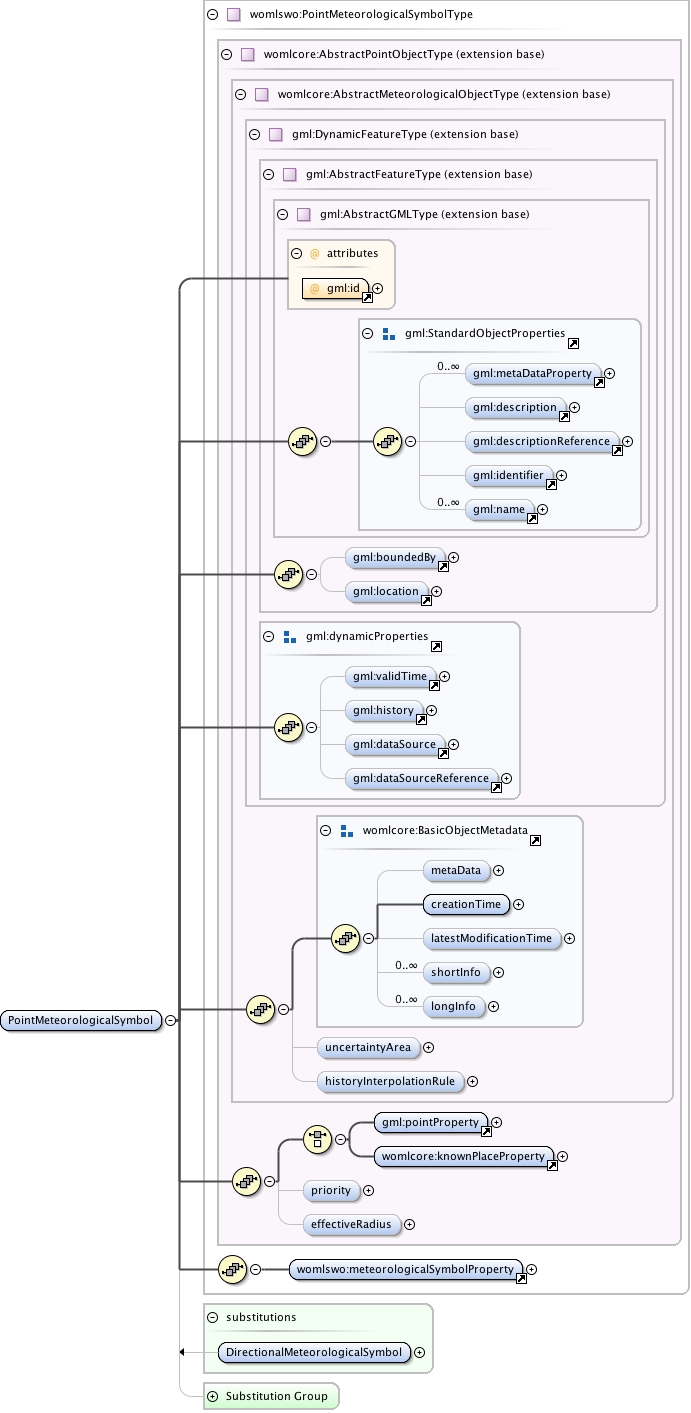The height and width of the screenshot is (1413, 691).
Task: Select gml:pointProperty element
Action: [x=431, y=1123]
